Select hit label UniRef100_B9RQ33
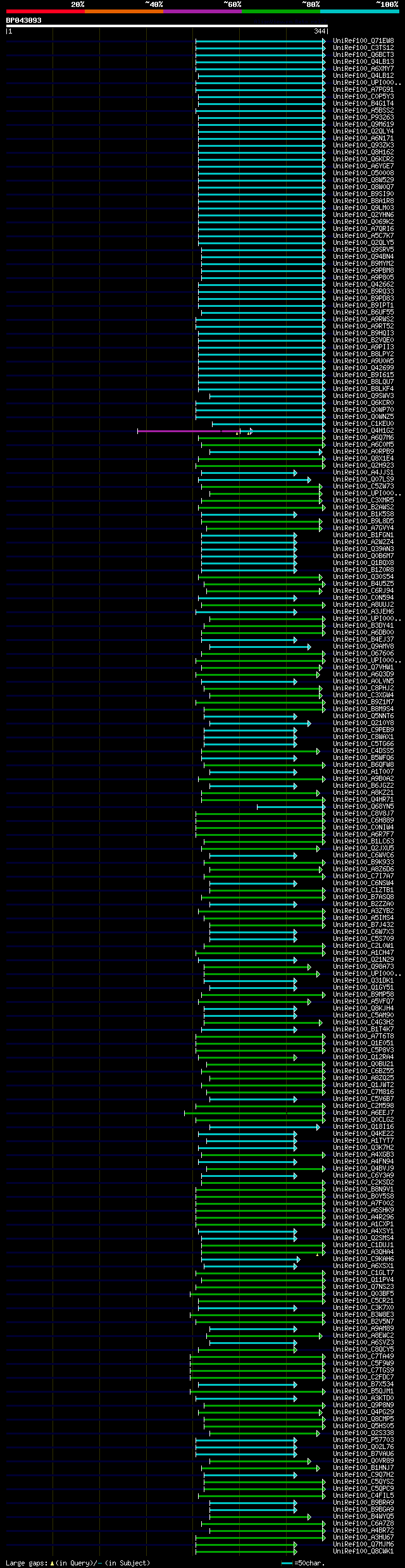Image resolution: width=405 pixels, height=1568 pixels. 363,292
